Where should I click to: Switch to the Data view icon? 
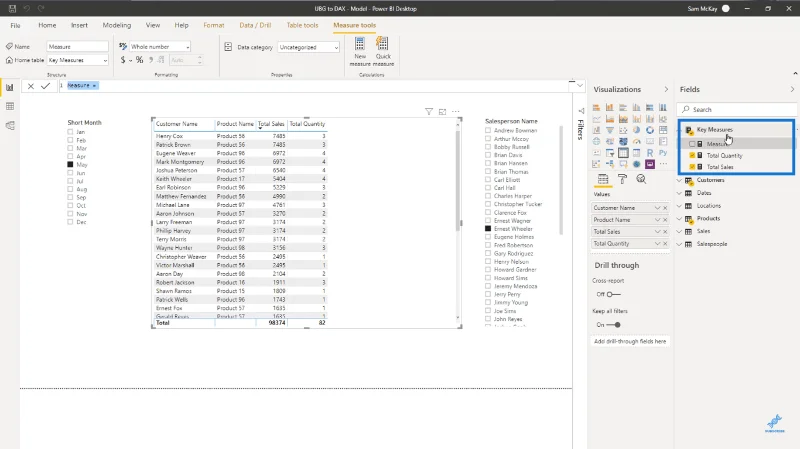click(x=10, y=106)
